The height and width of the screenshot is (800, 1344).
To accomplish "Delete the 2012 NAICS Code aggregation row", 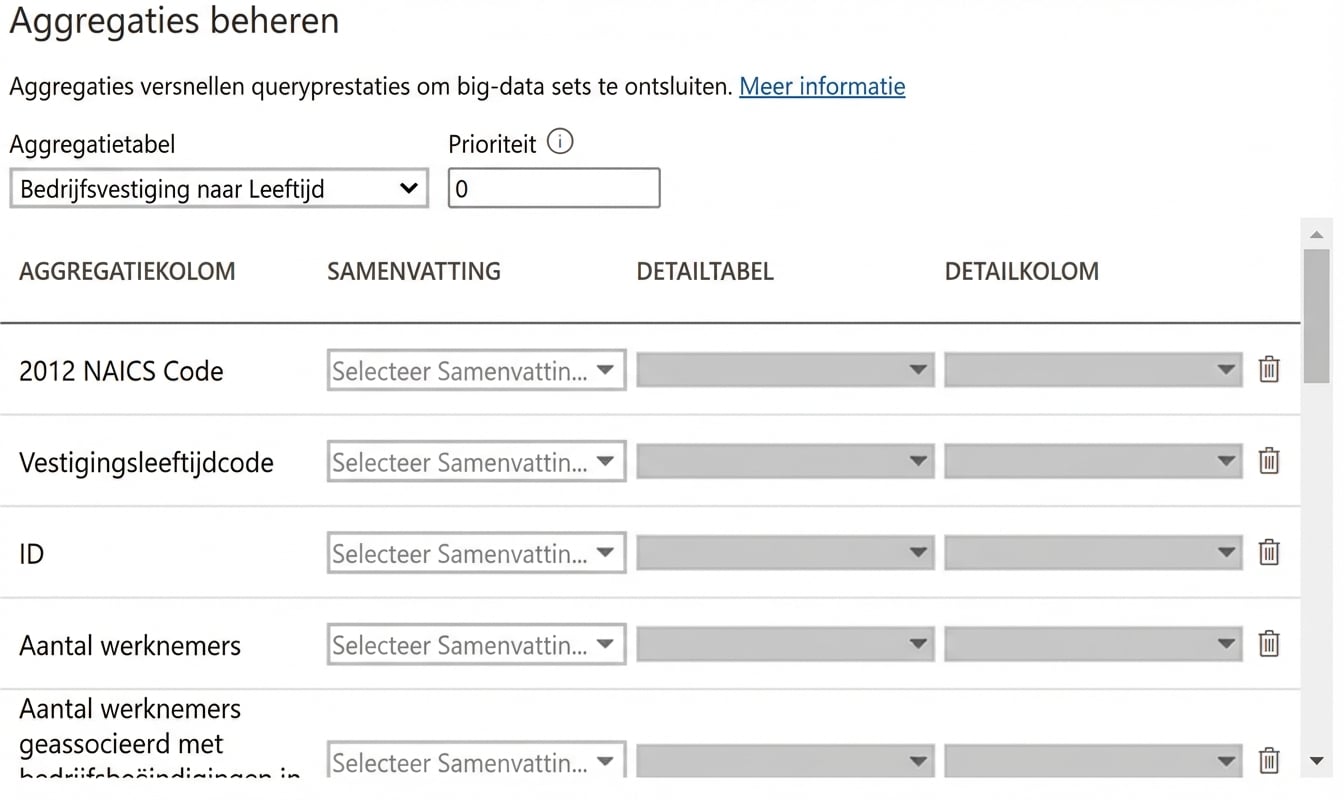I will tap(1269, 369).
